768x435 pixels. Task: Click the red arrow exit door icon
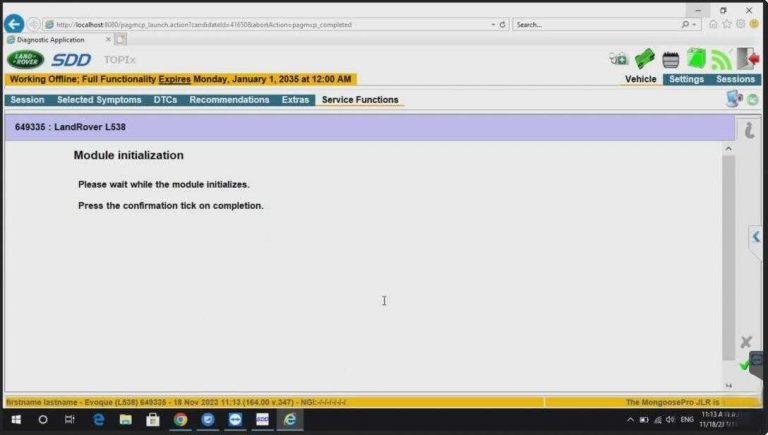(x=748, y=59)
